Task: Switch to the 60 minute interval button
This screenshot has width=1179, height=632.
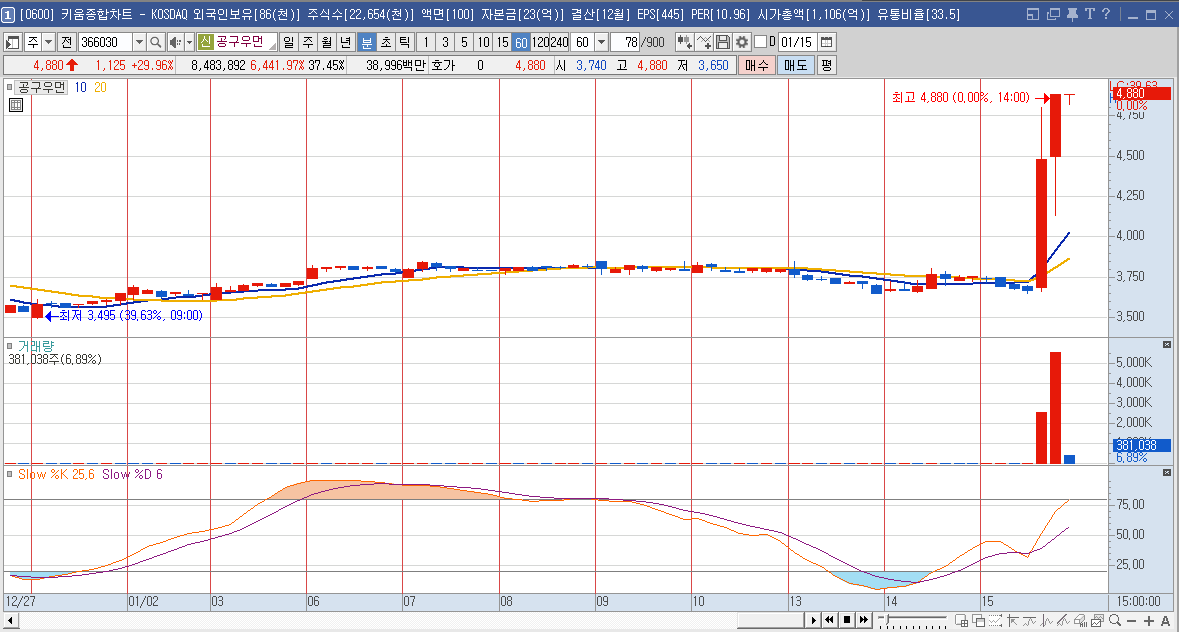Action: (x=522, y=43)
